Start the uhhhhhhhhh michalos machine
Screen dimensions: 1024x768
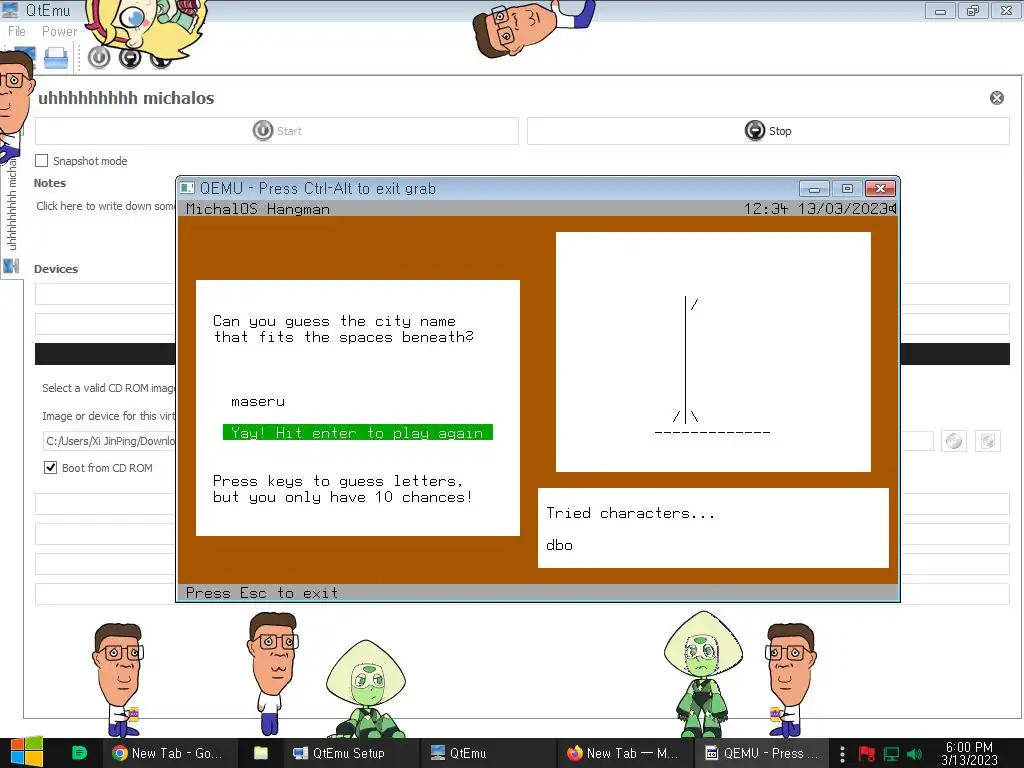pyautogui.click(x=277, y=131)
